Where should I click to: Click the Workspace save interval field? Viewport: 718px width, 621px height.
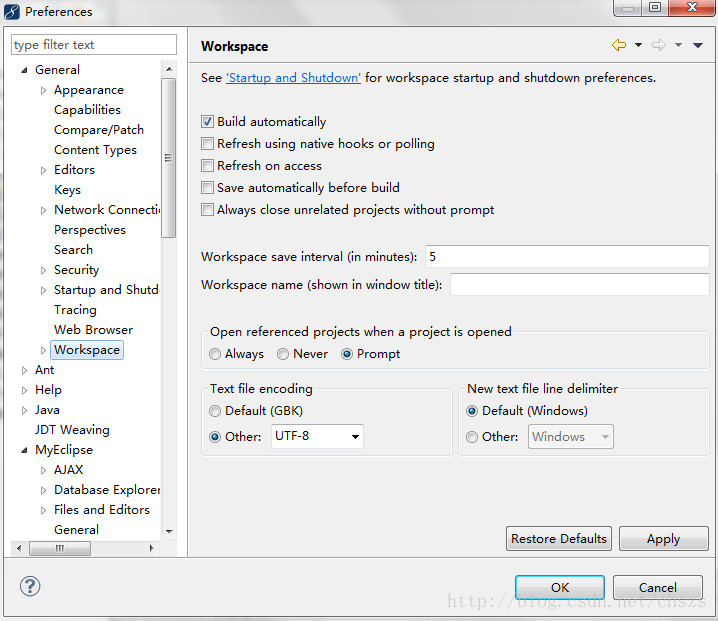click(x=567, y=256)
